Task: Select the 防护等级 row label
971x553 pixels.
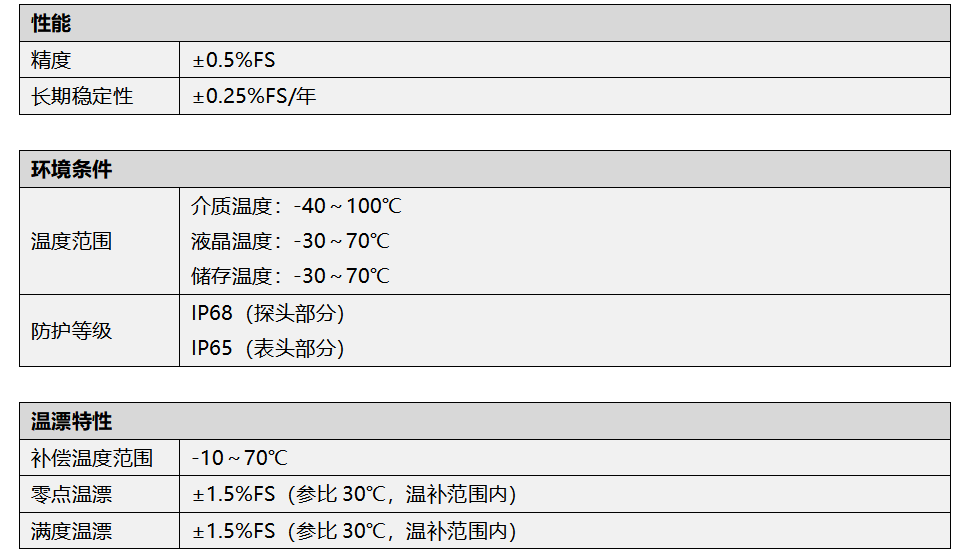Action: (x=71, y=331)
